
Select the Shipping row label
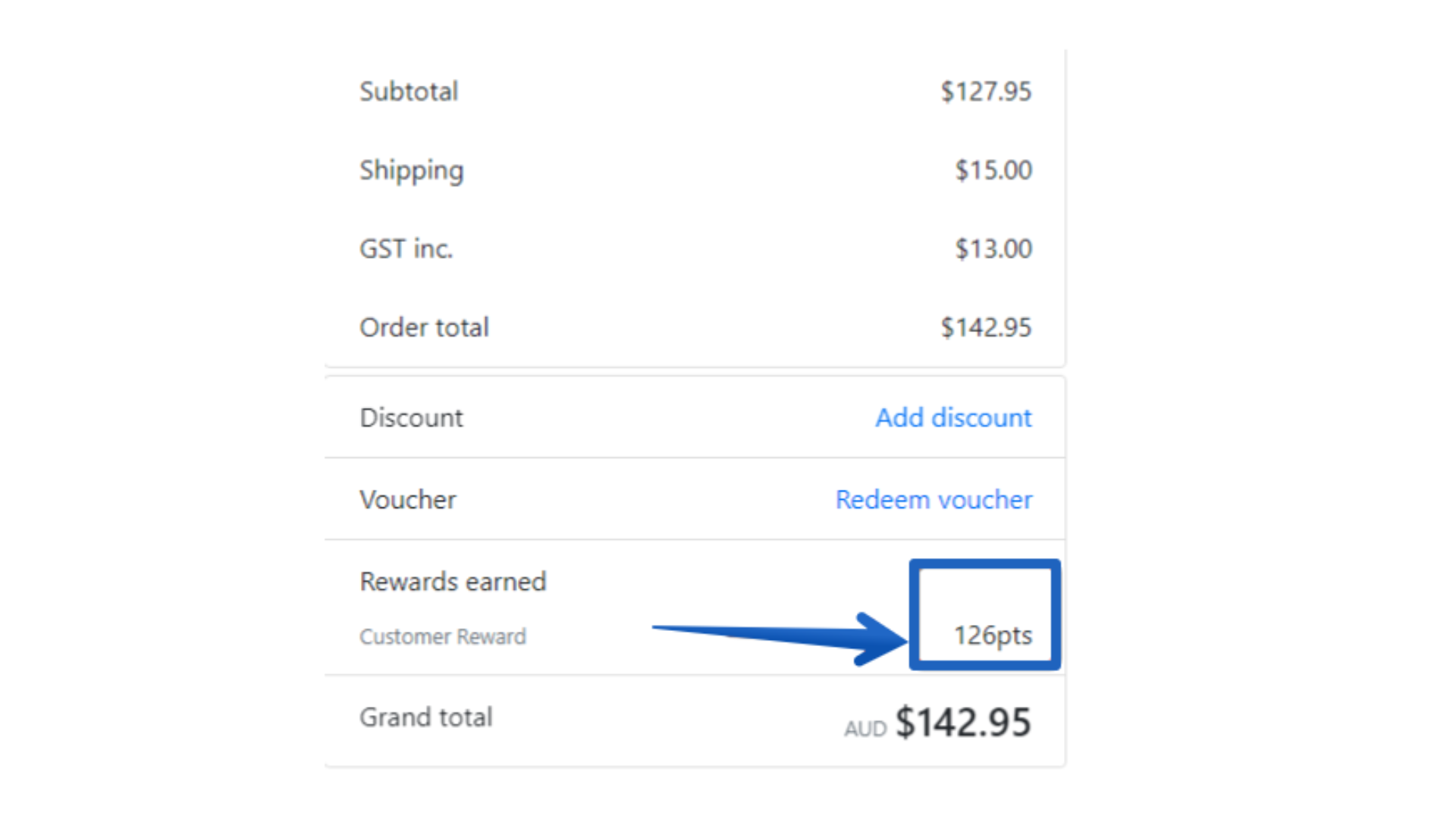411,171
